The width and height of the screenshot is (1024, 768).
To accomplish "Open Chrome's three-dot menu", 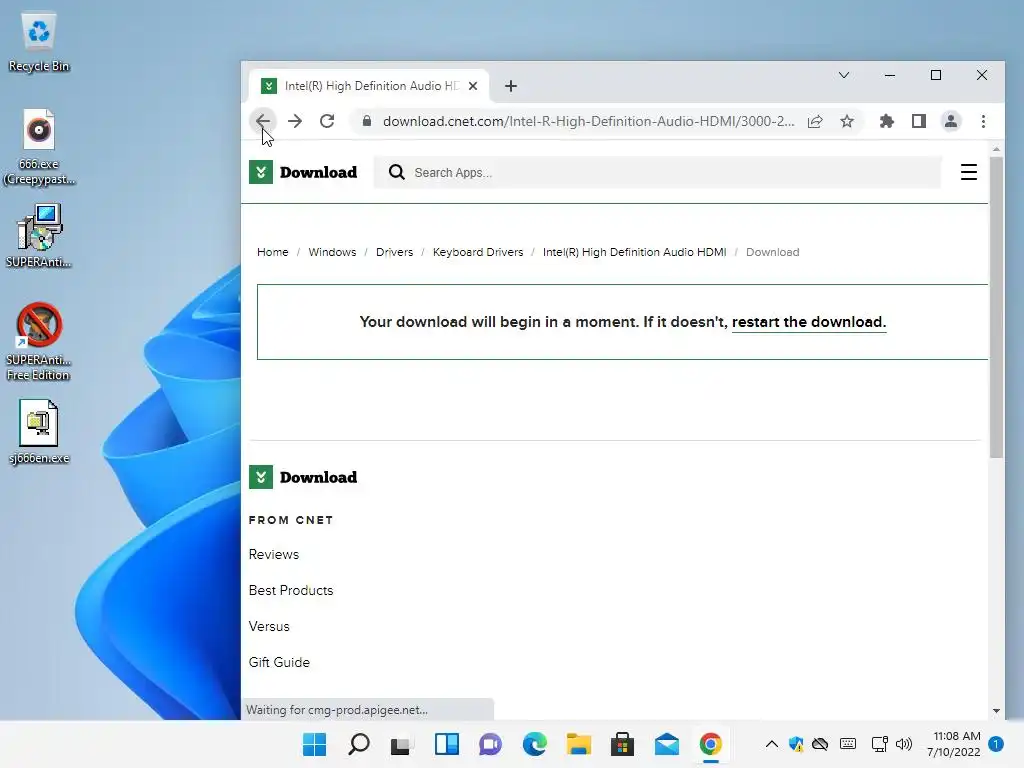I will point(984,121).
